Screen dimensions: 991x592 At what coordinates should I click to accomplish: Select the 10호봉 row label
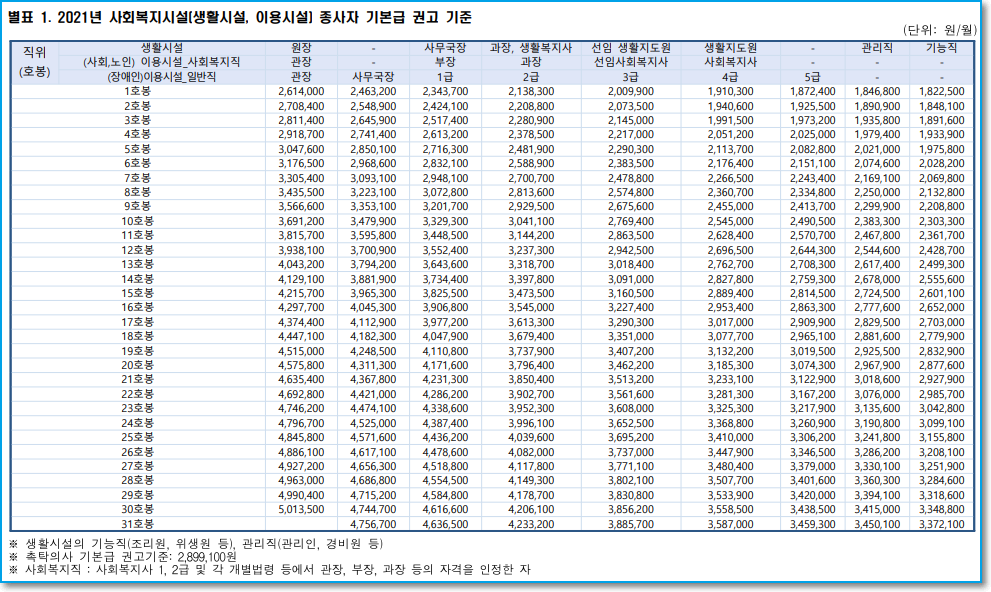point(137,221)
